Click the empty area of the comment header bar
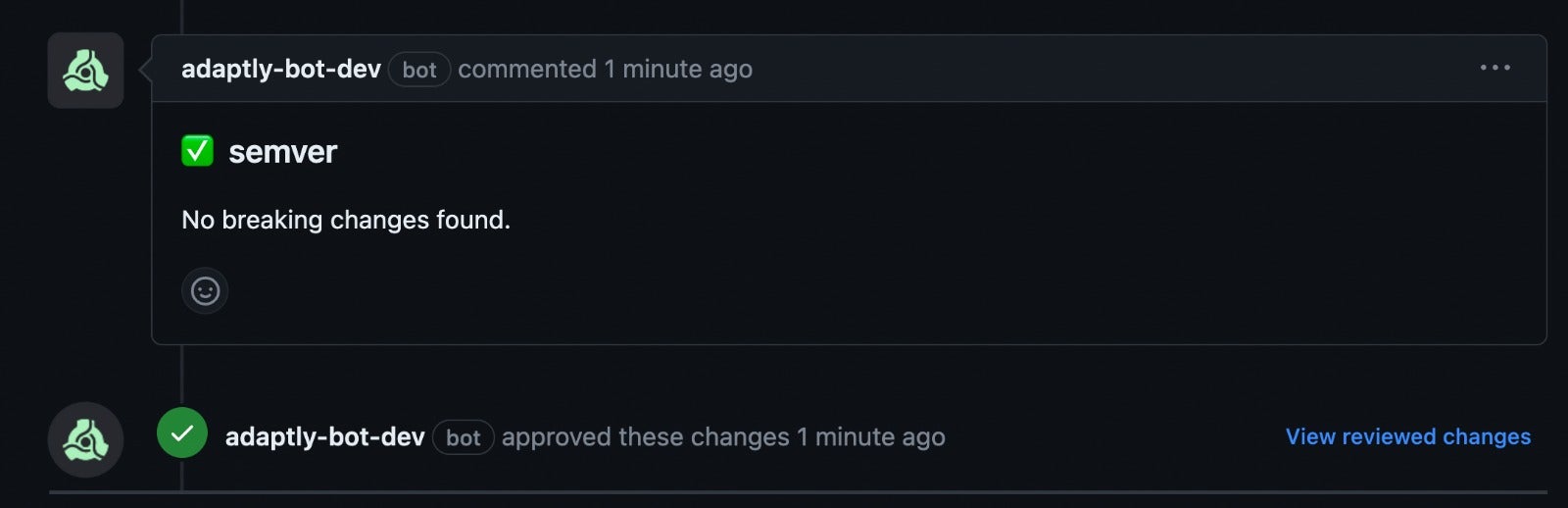The width and height of the screenshot is (1568, 508). click(x=1078, y=69)
